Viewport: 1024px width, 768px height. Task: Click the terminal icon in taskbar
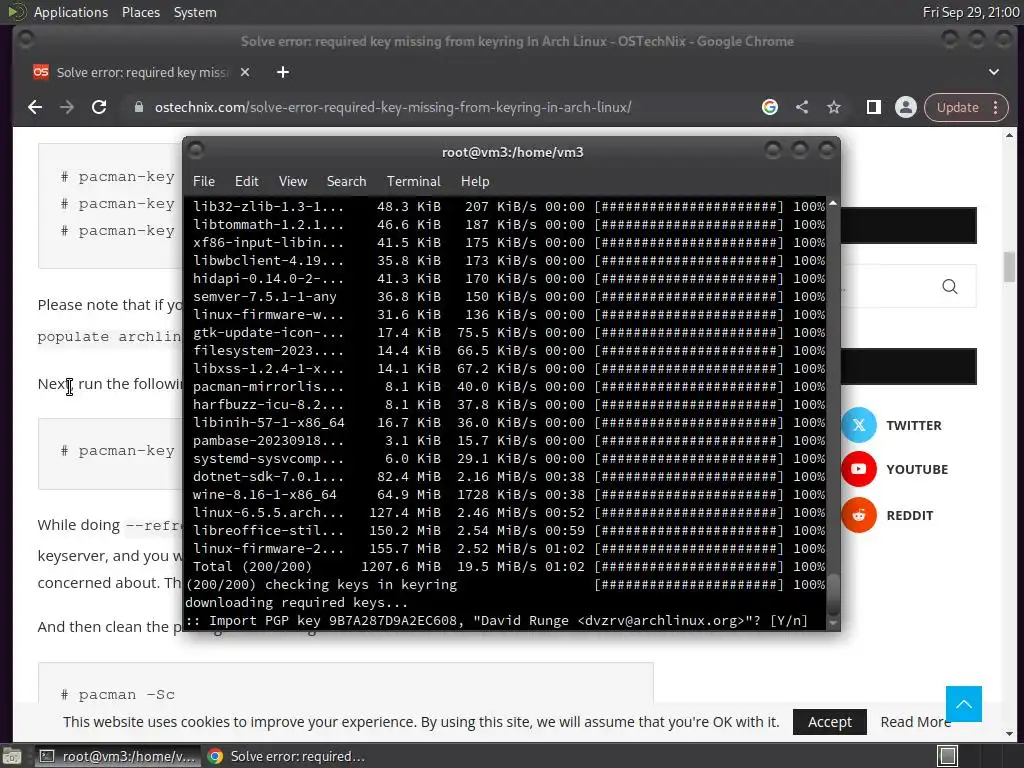[x=47, y=756]
